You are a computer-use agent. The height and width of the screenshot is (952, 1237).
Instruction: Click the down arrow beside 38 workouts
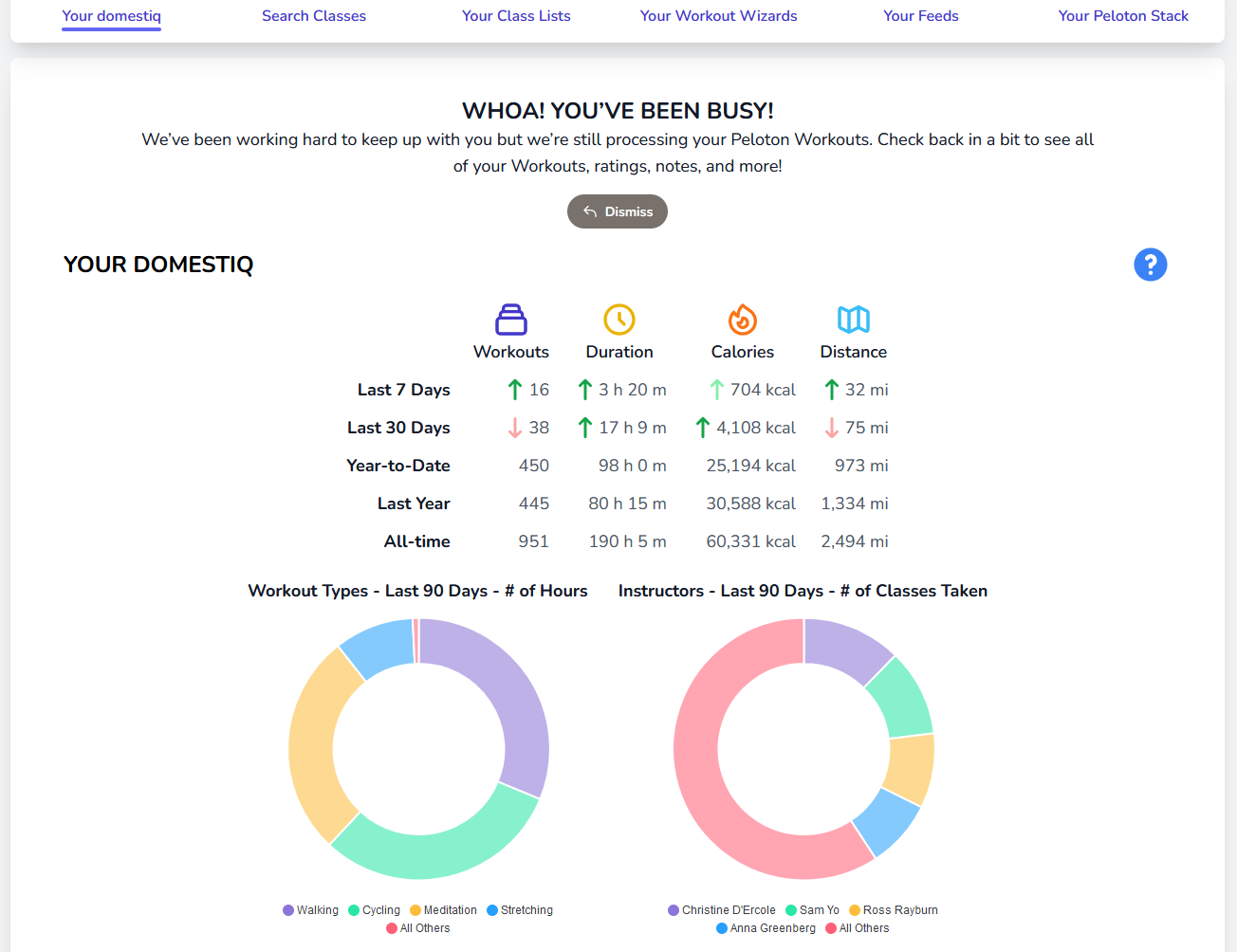click(x=515, y=428)
